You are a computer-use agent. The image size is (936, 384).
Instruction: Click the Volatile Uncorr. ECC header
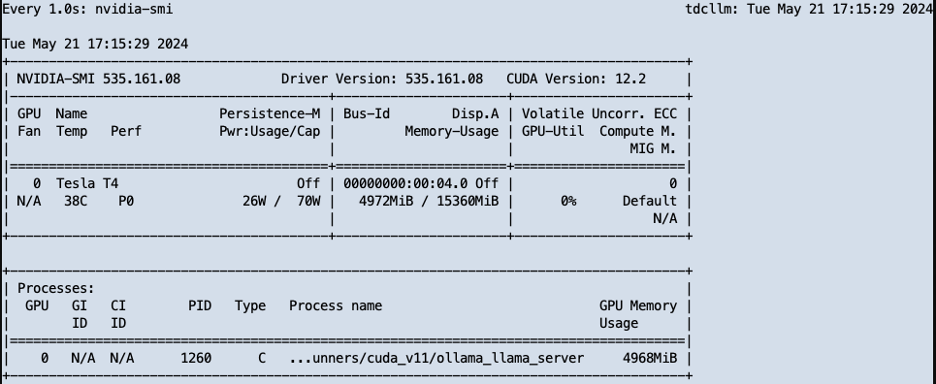[599, 113]
